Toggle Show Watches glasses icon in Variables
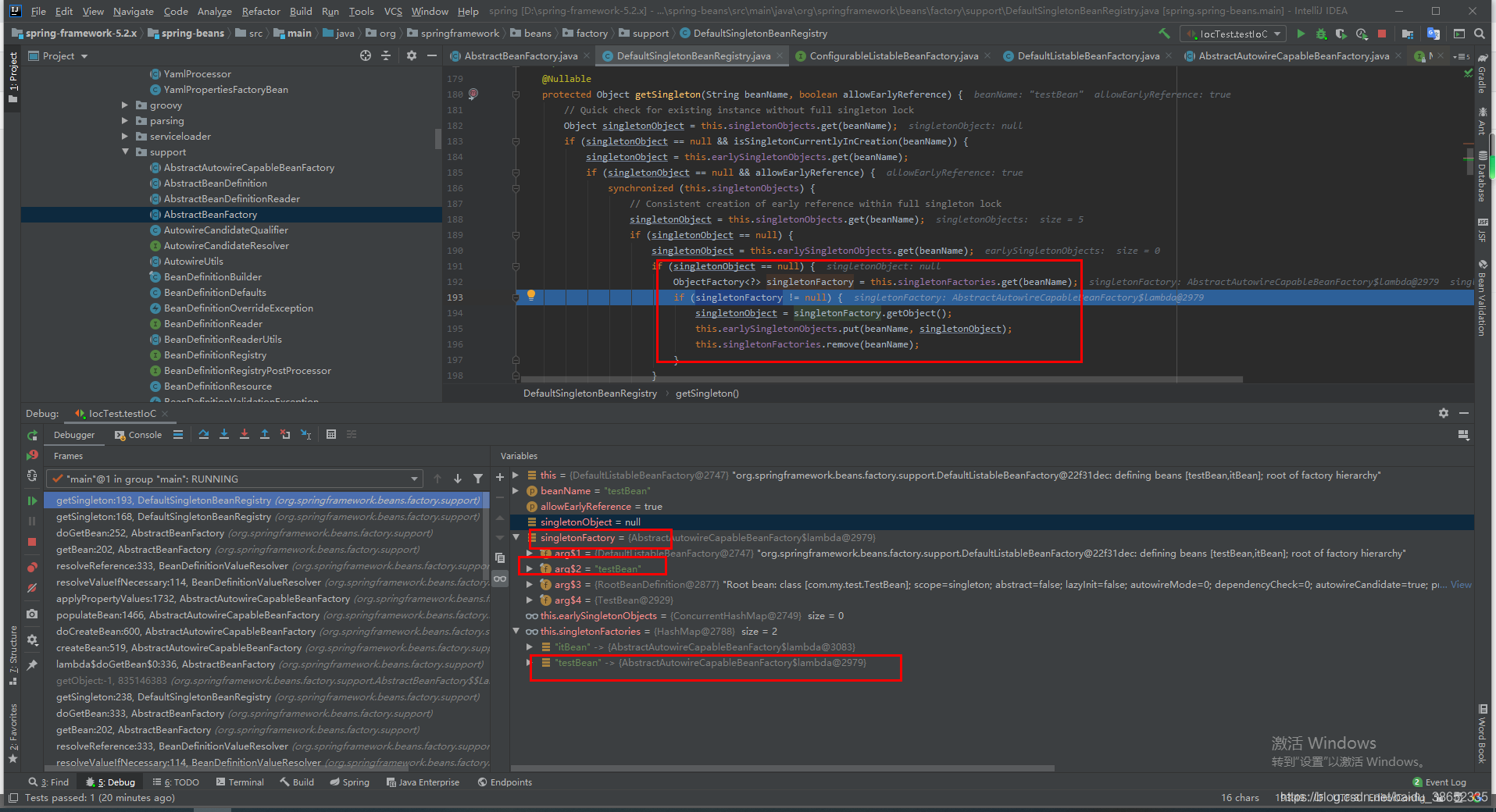Image resolution: width=1496 pixels, height=812 pixels. click(x=500, y=579)
